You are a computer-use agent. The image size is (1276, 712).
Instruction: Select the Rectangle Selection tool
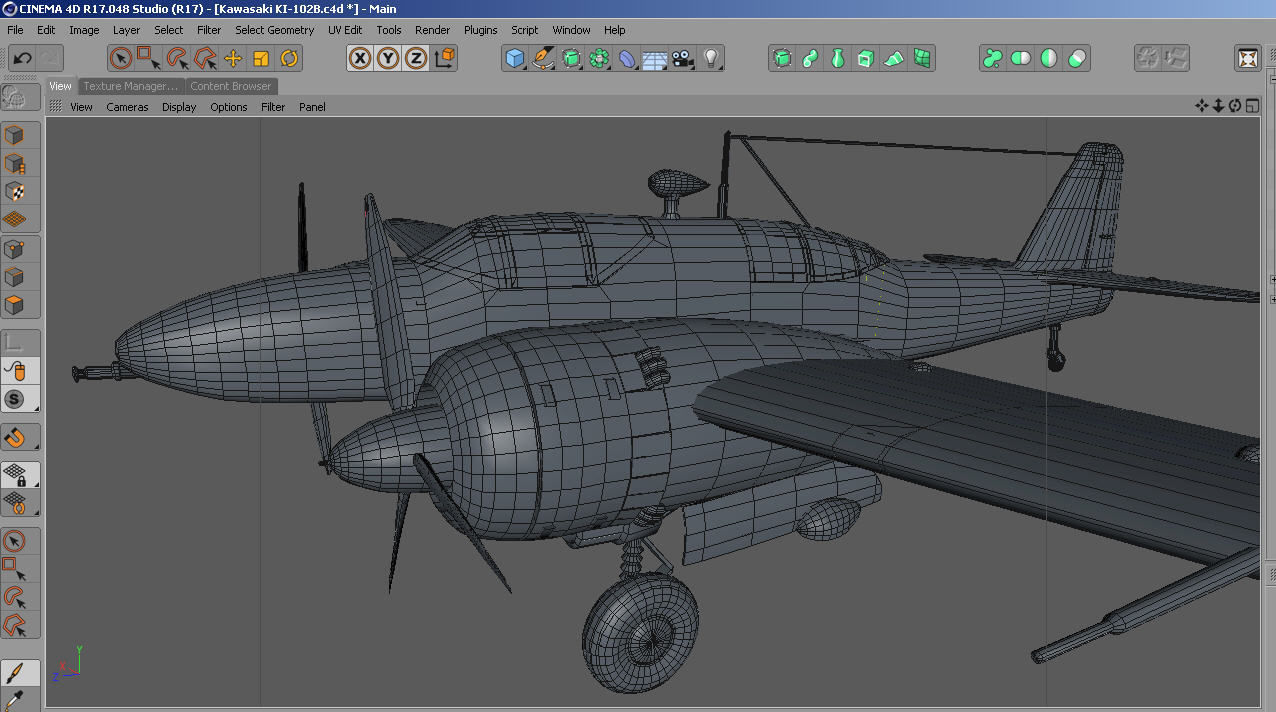coord(149,58)
